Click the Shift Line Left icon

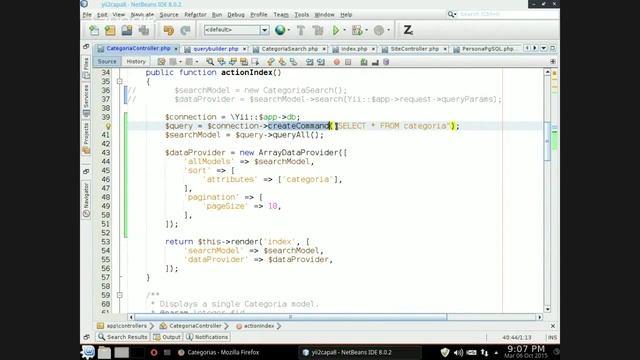[x=309, y=62]
